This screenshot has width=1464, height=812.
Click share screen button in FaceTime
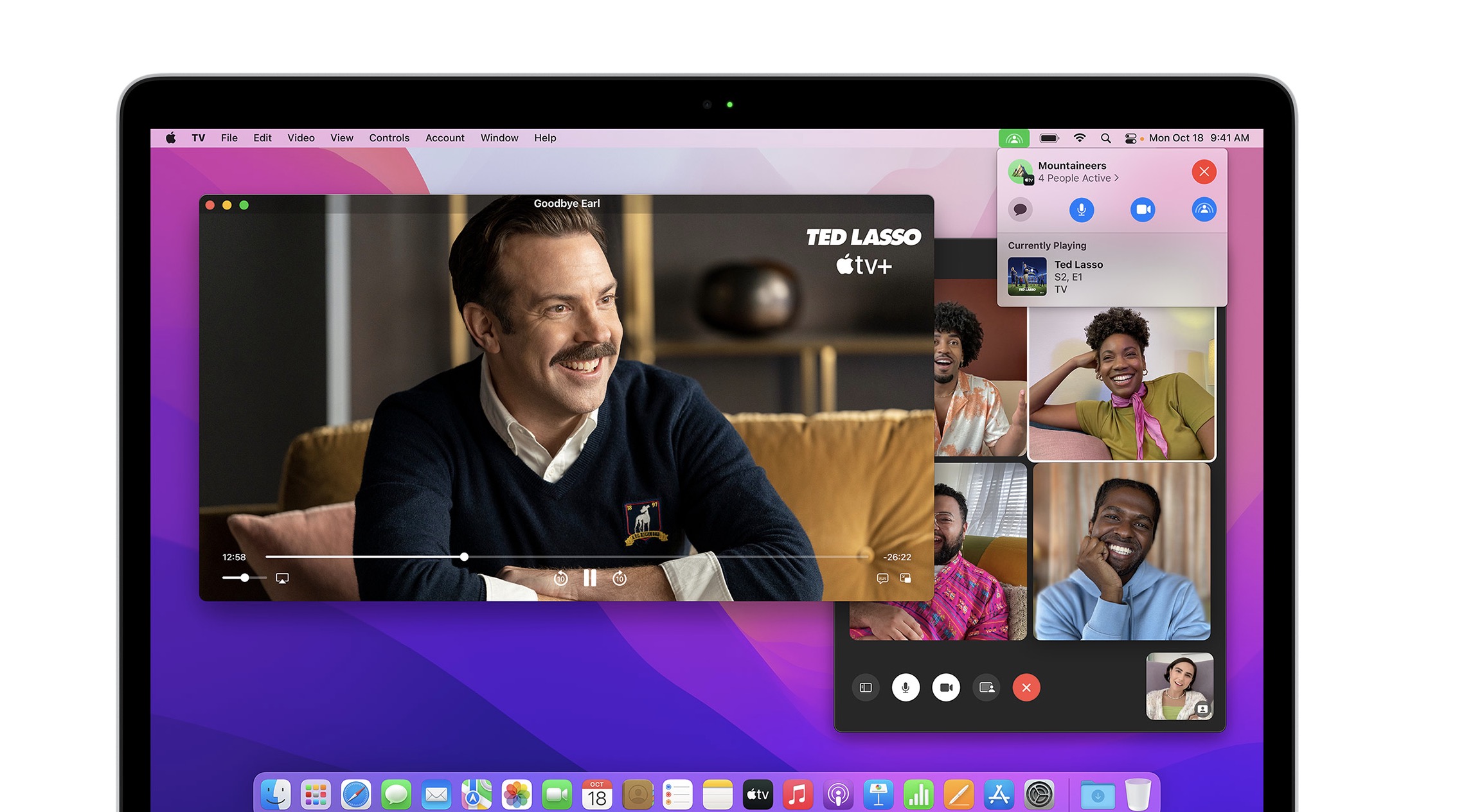click(x=986, y=688)
